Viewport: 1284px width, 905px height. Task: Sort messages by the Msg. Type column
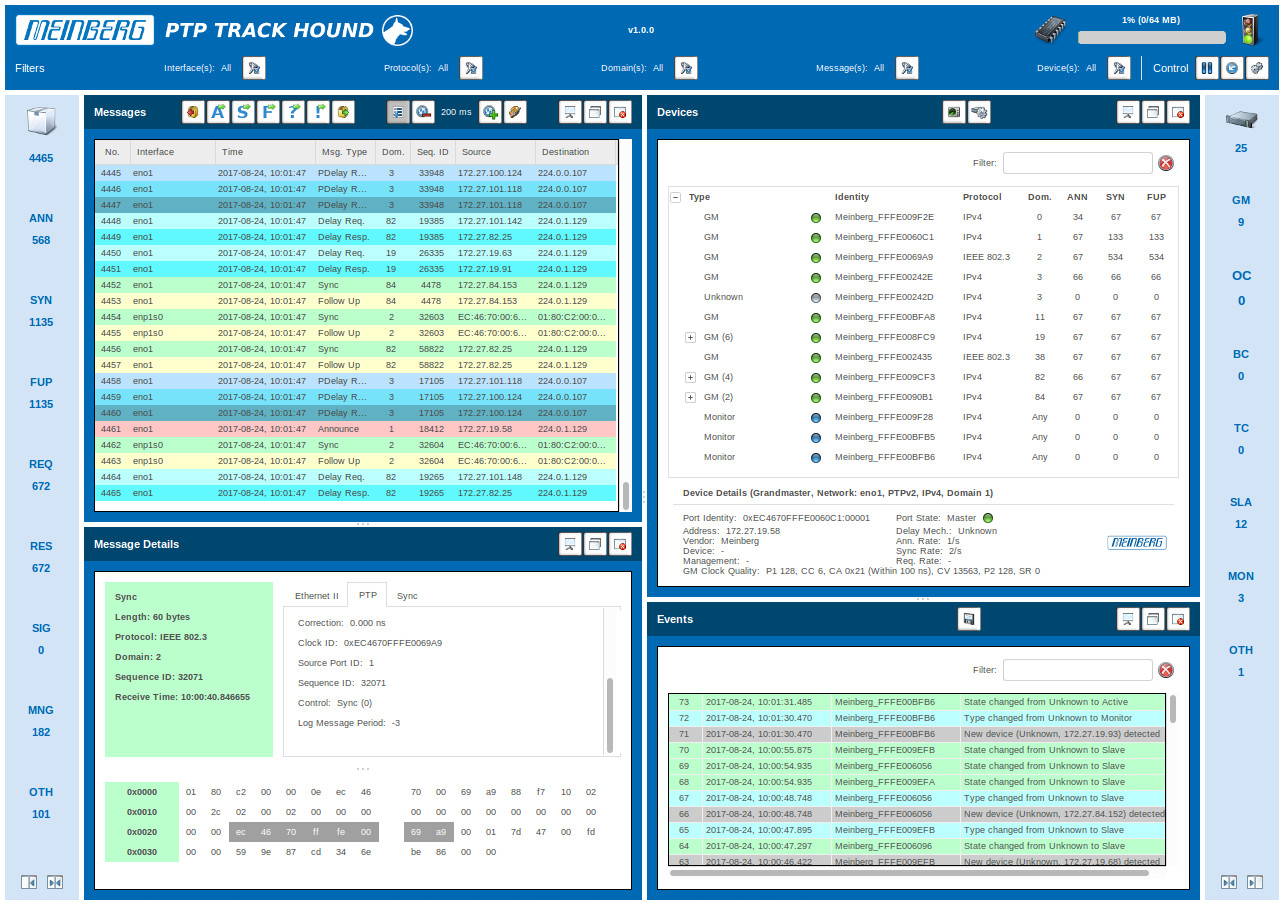[343, 152]
